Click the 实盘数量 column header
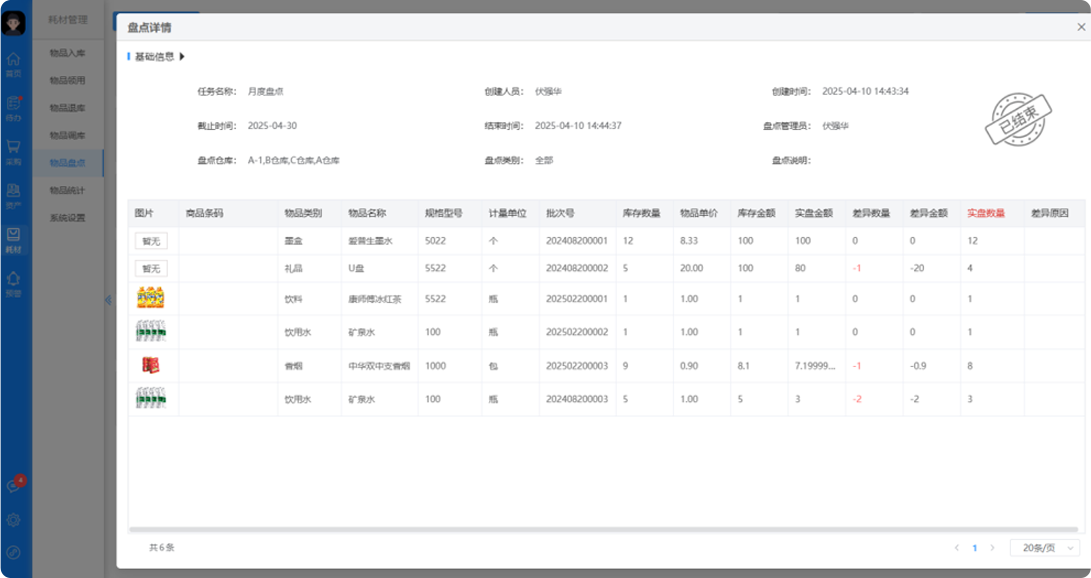1091x578 pixels. 985,214
